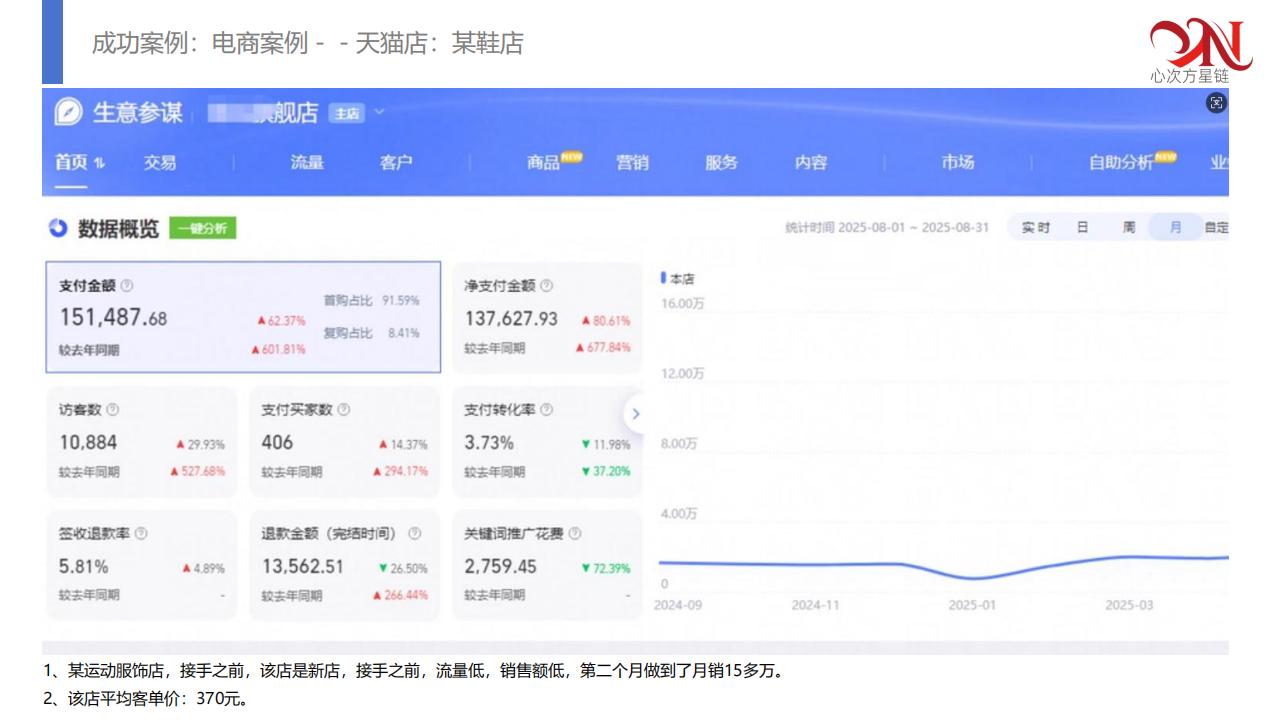Expand next metrics with the right chevron
This screenshot has width=1280, height=720.
click(x=636, y=414)
